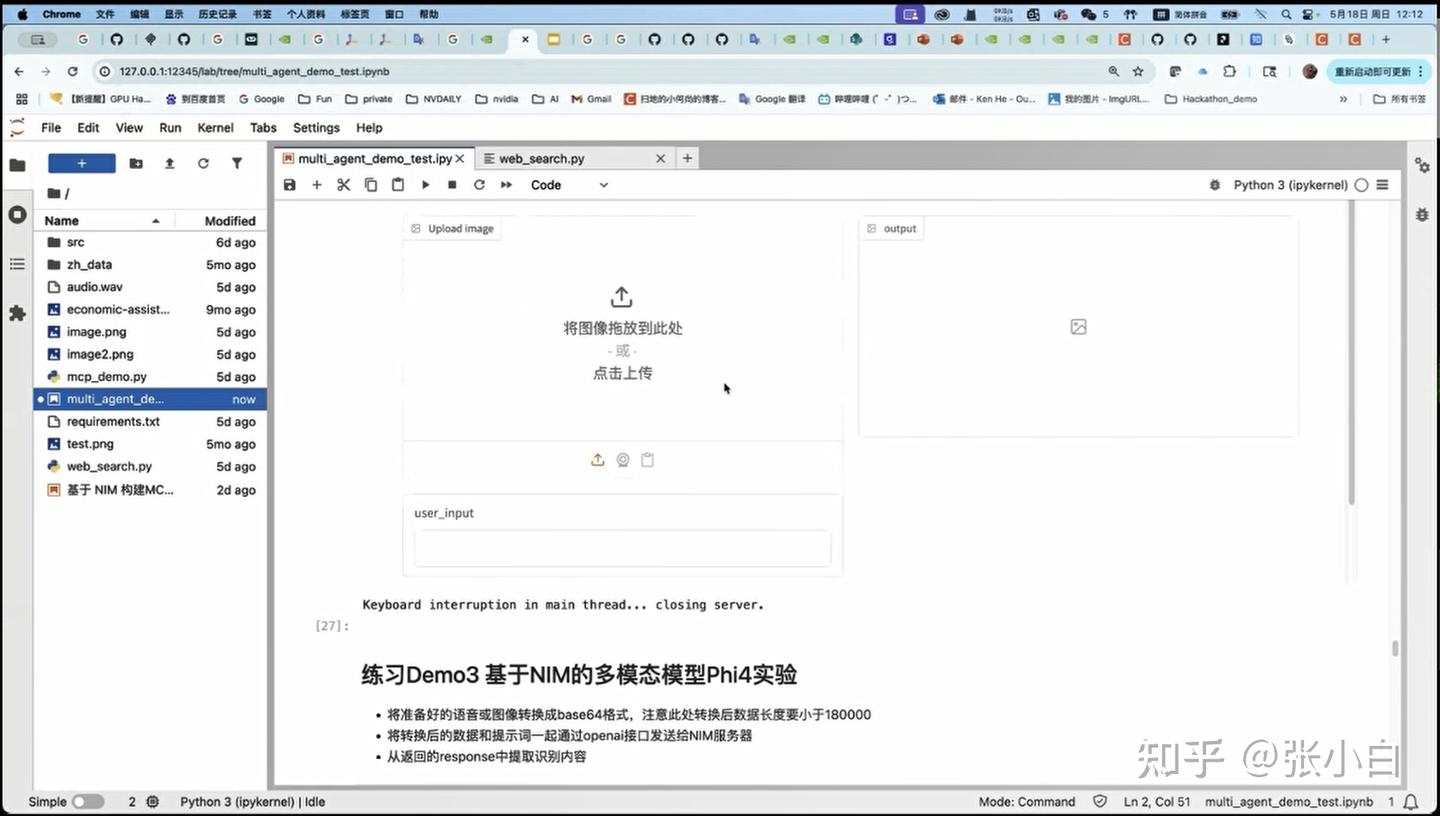Insert a cell below with the plus icon

[x=317, y=185]
